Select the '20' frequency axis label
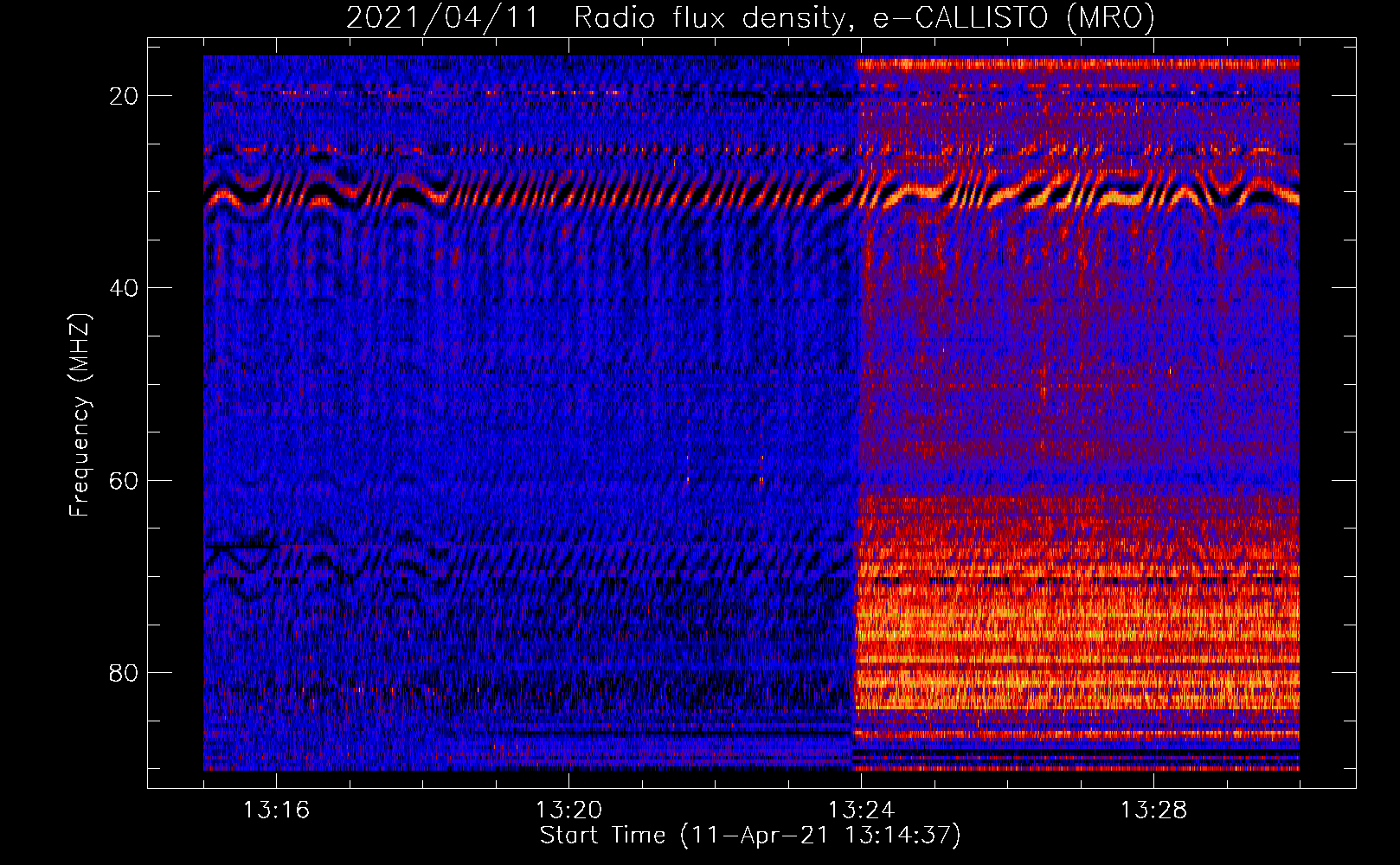Viewport: 1400px width, 865px height. 125,96
